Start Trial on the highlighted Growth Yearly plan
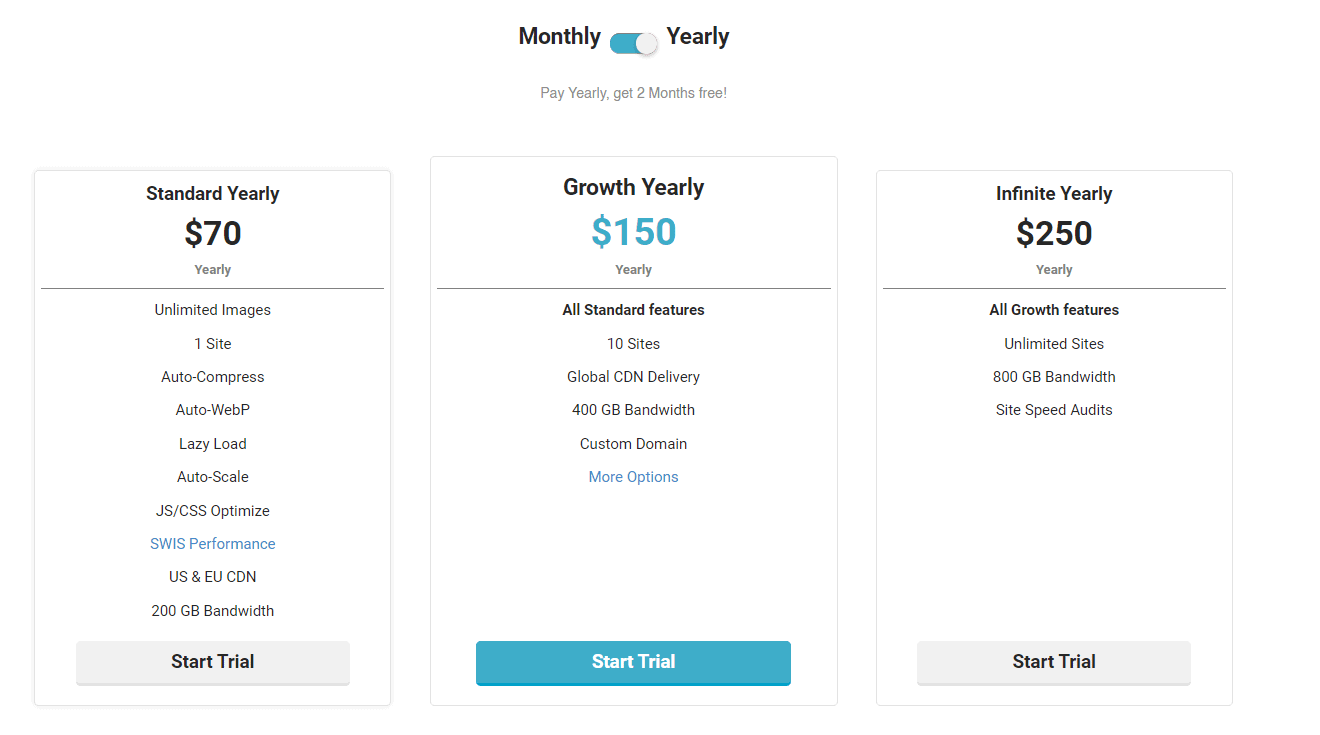The image size is (1320, 735). [633, 661]
